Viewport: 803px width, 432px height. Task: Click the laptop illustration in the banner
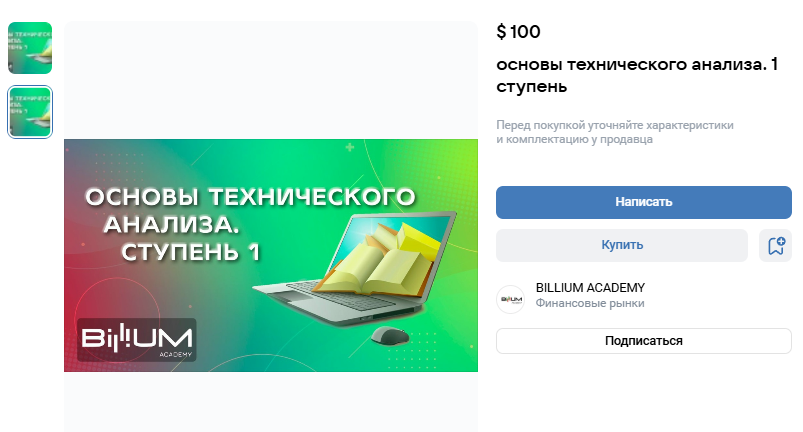(356, 269)
